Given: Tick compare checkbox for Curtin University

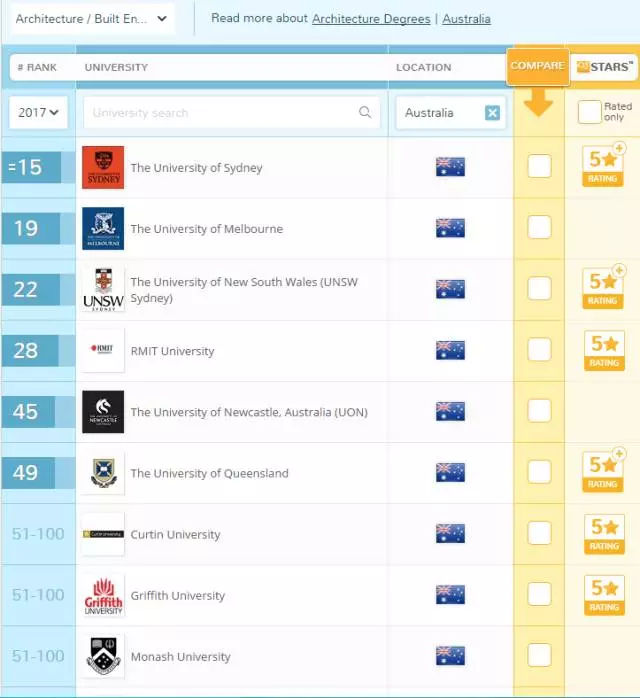Looking at the screenshot, I should 539,532.
